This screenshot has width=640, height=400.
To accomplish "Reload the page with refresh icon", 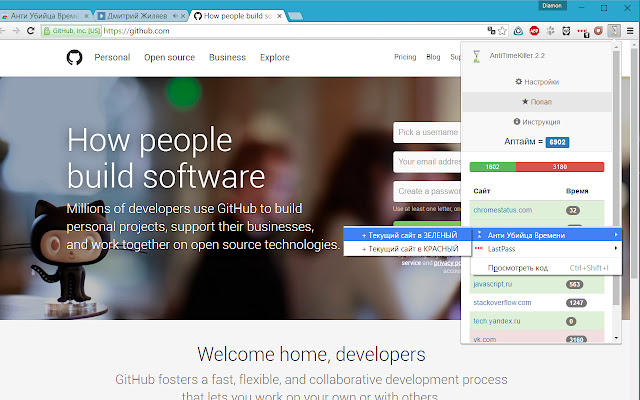I will coord(31,31).
